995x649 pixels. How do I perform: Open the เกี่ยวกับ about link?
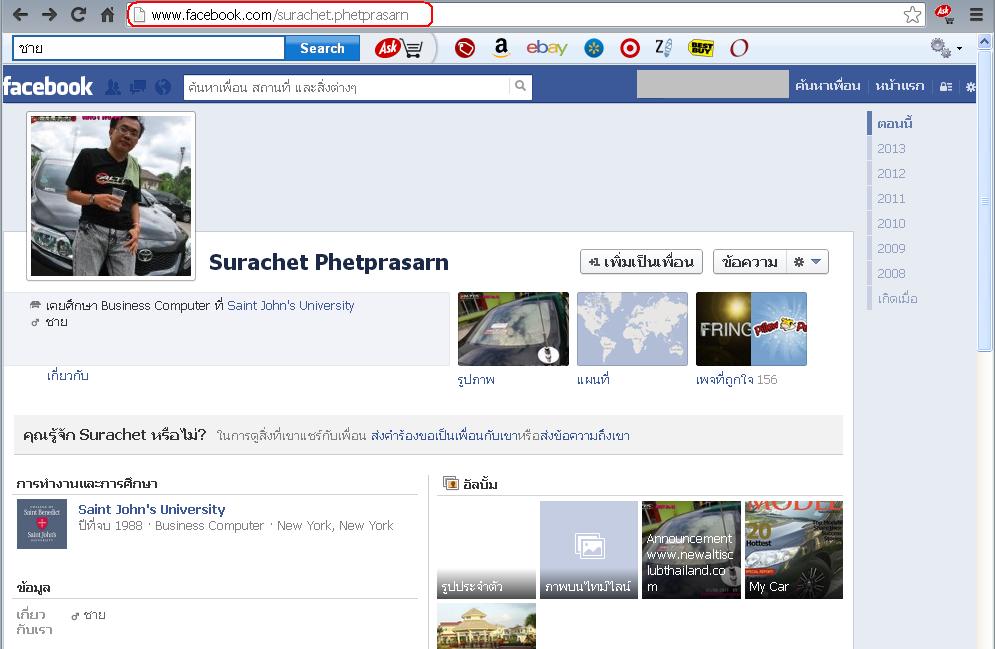coord(67,376)
